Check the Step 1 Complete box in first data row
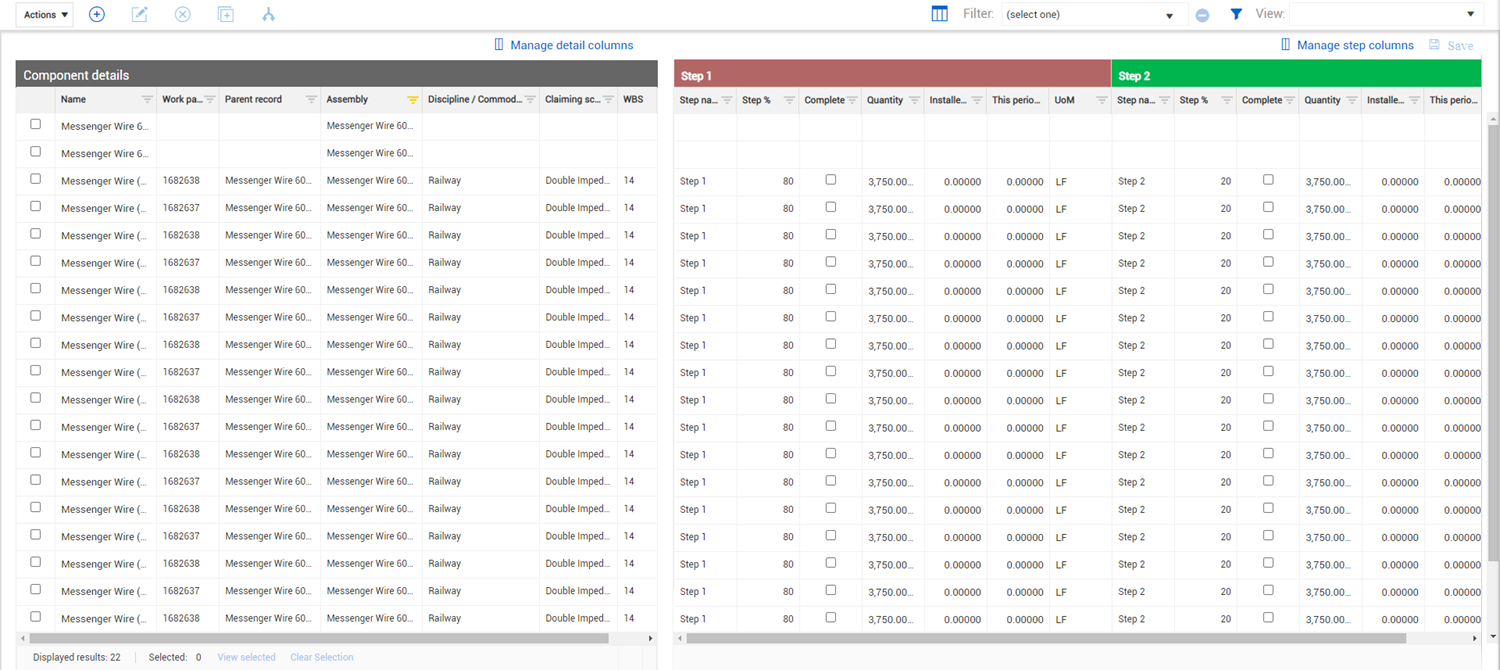Screen dimensions: 1500x670 (831, 180)
